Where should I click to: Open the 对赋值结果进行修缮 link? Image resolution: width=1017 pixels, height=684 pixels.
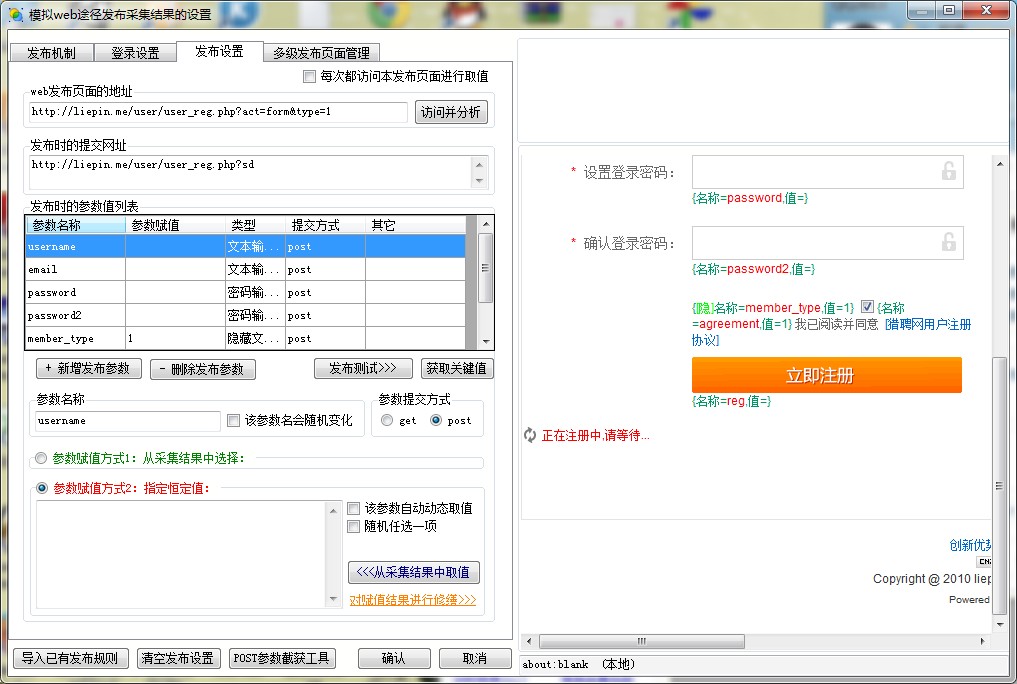point(412,600)
